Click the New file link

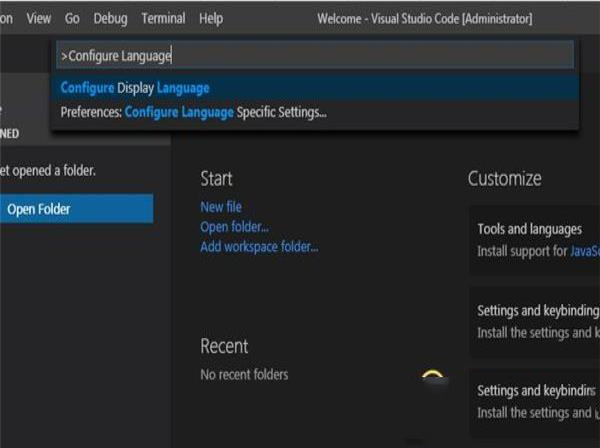(221, 207)
